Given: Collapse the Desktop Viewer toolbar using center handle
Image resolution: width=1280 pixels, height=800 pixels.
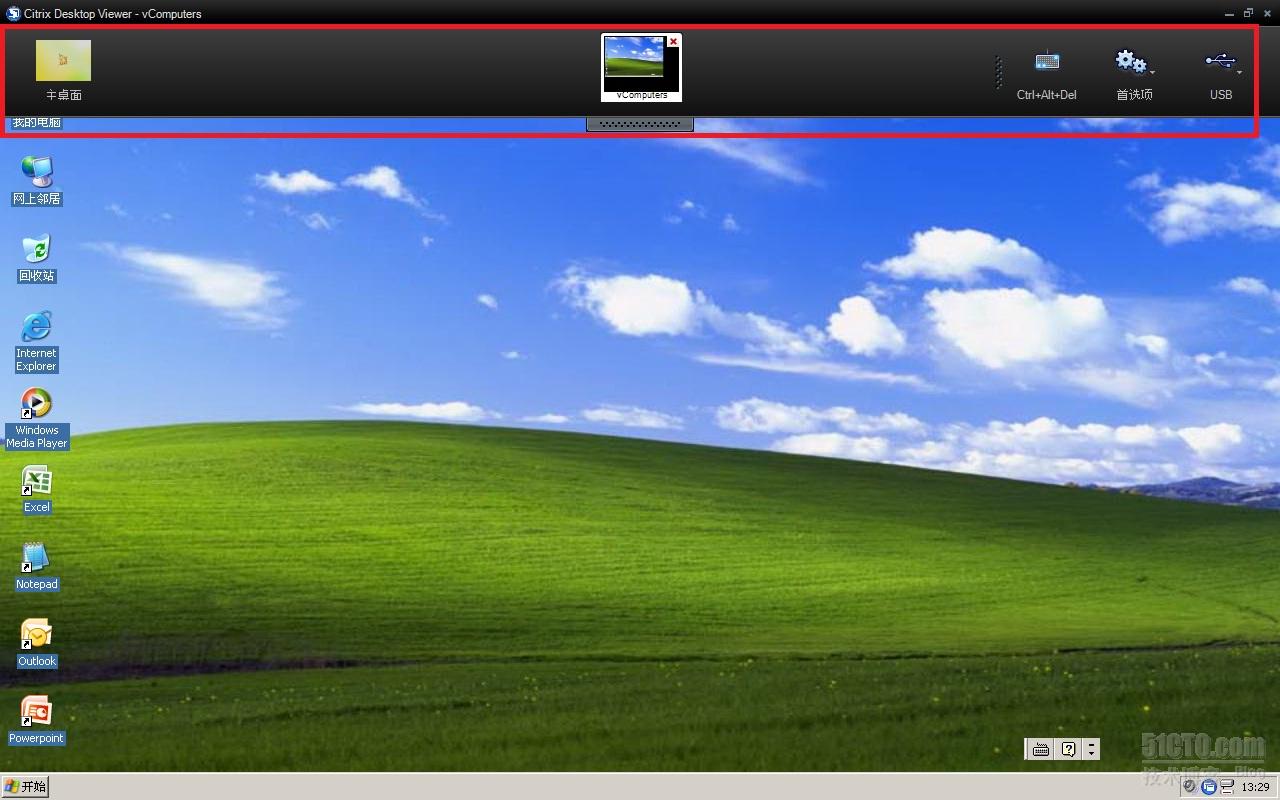Looking at the screenshot, I should pyautogui.click(x=640, y=125).
